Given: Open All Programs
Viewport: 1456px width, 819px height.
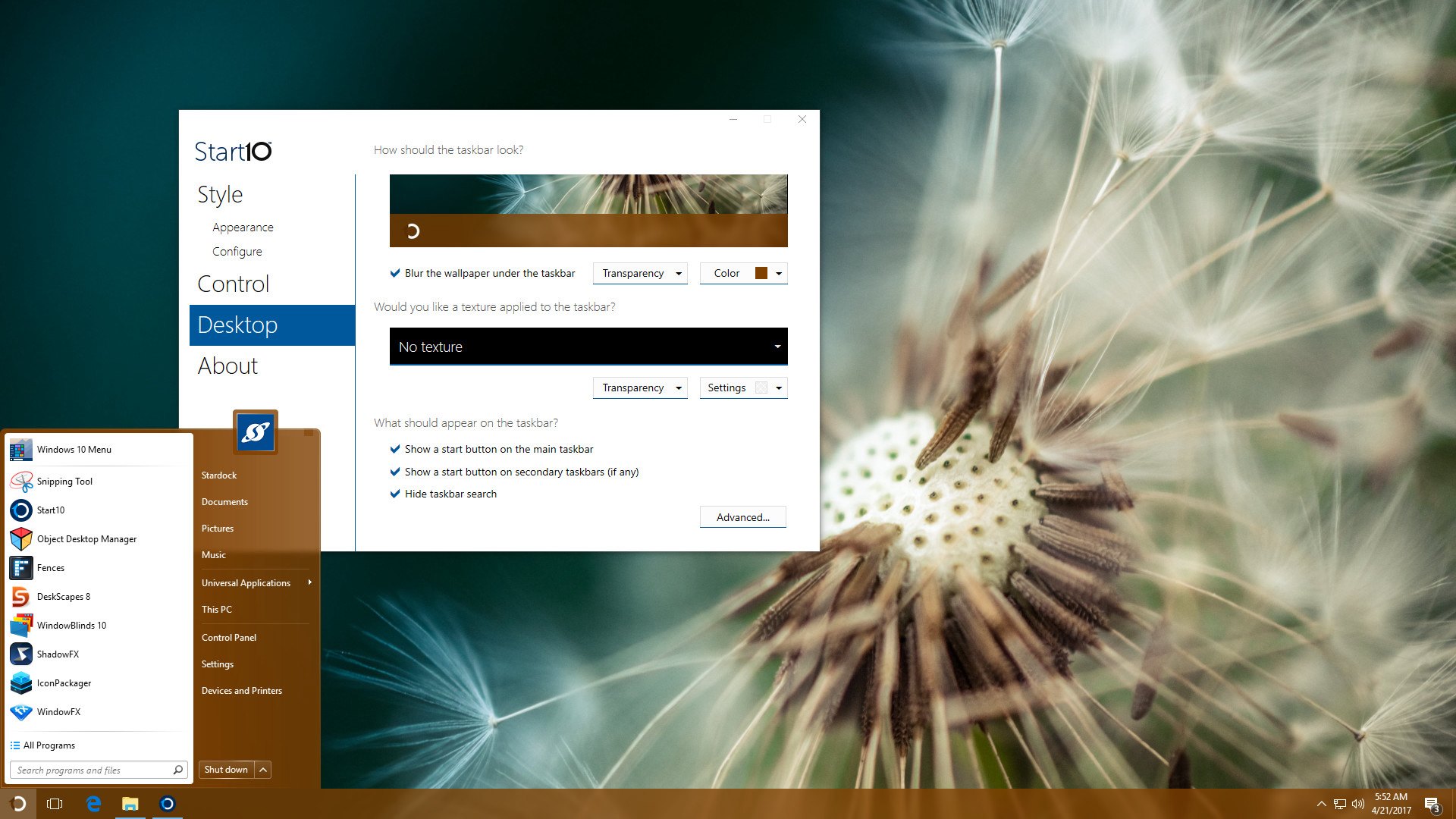Looking at the screenshot, I should coord(49,745).
